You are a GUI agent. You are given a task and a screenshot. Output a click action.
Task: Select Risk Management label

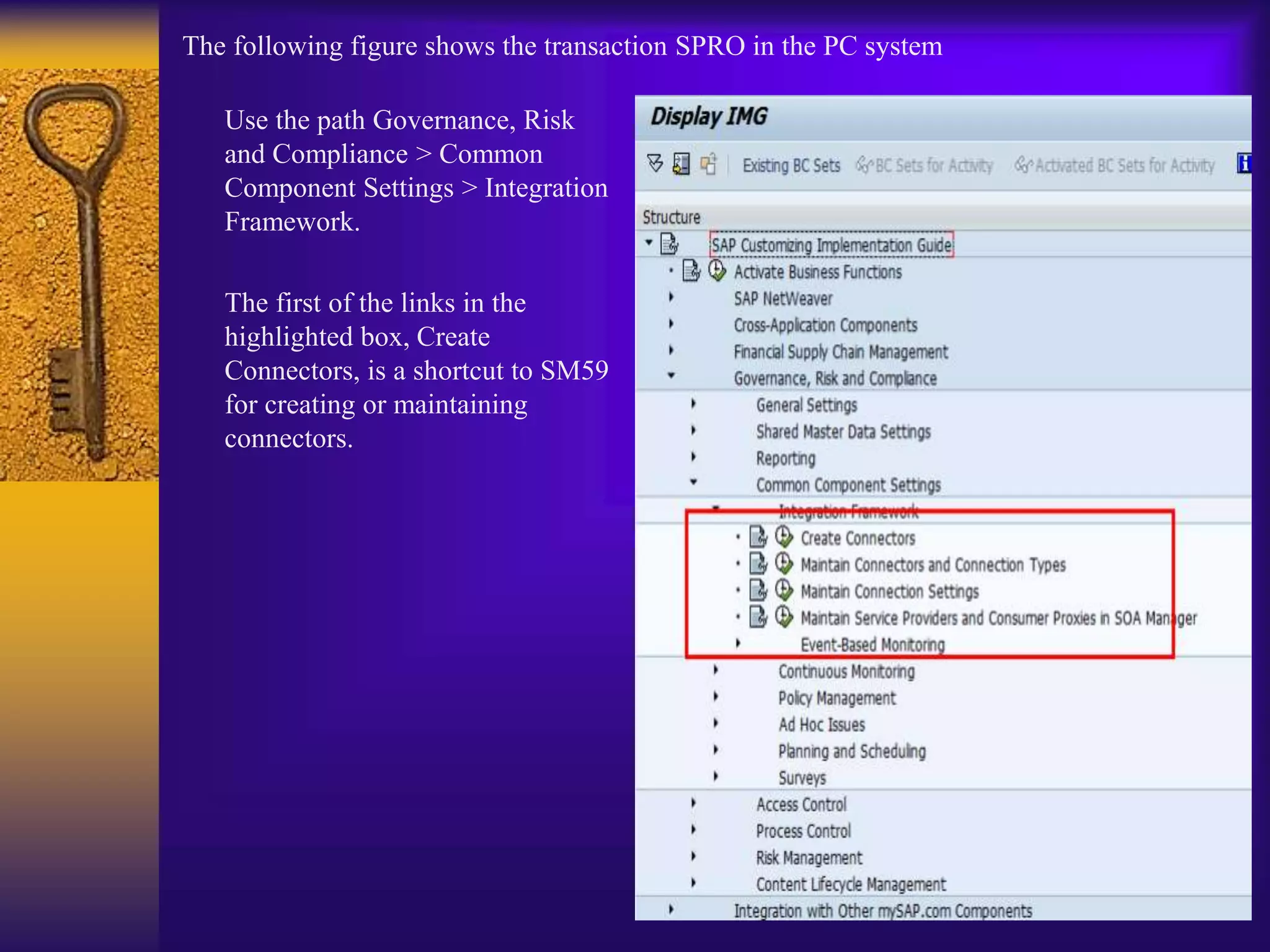[809, 858]
